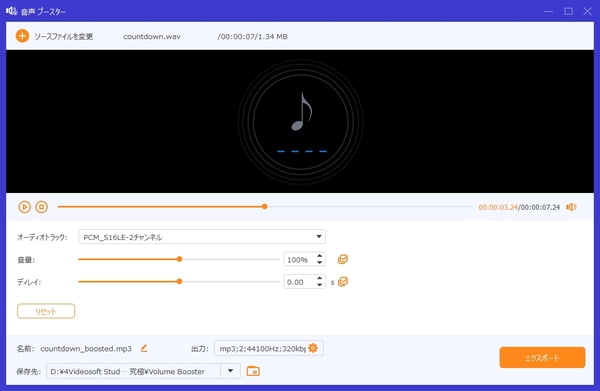Maximize the 音声ブースター window
The height and width of the screenshot is (391, 600).
coord(569,11)
